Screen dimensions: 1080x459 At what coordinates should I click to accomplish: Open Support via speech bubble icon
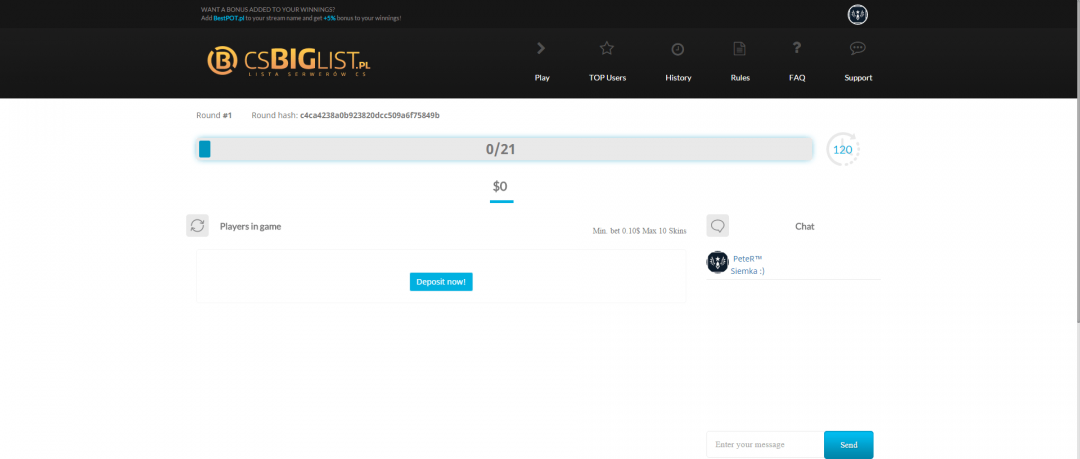point(857,48)
